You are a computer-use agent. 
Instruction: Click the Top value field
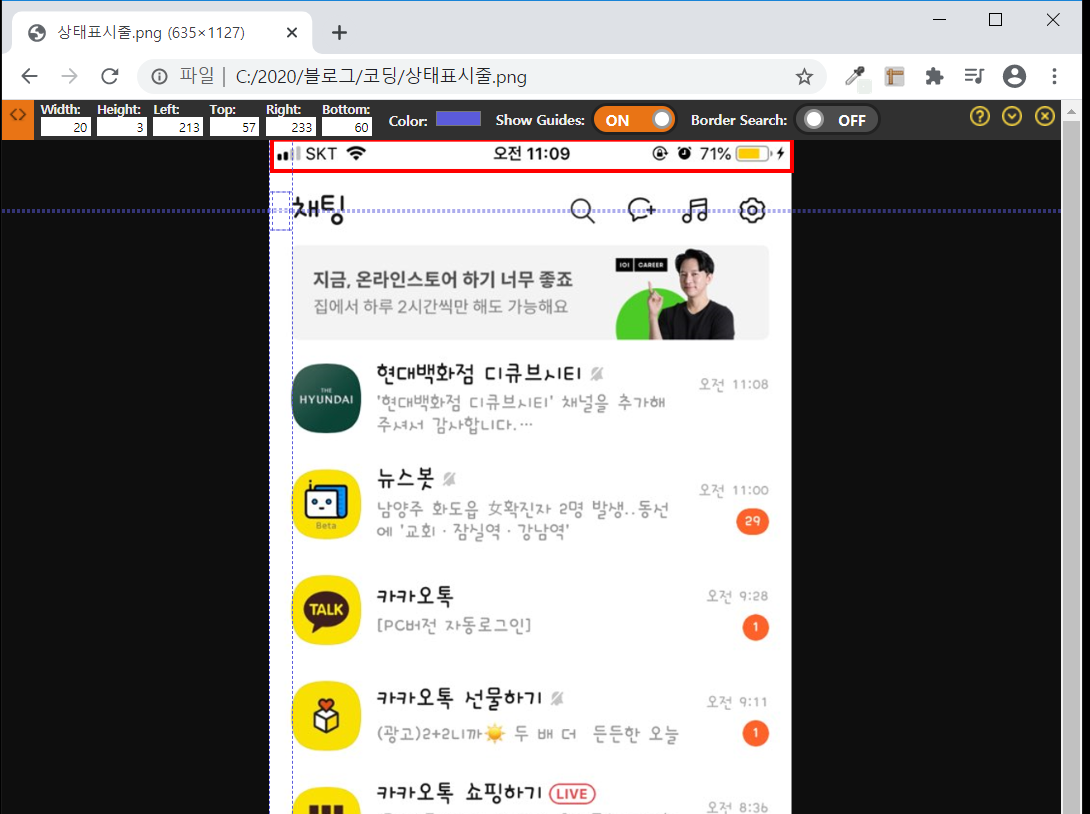[x=234, y=127]
